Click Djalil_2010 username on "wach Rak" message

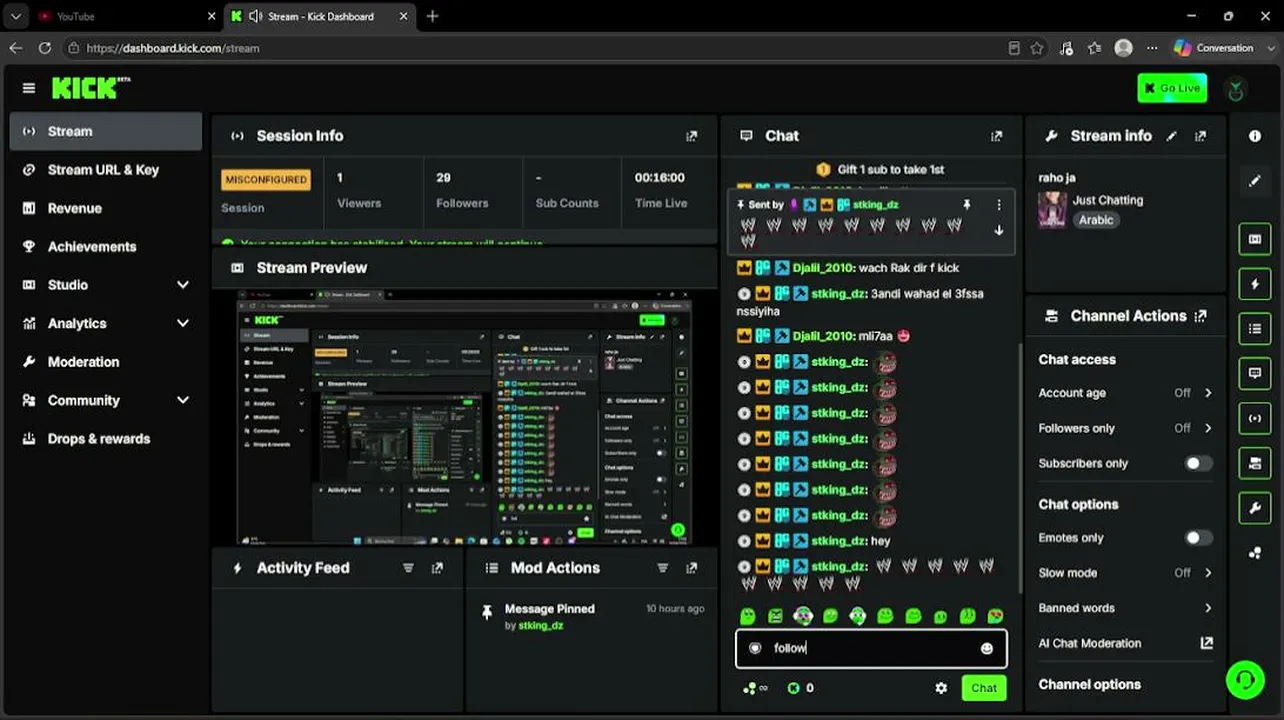pos(823,268)
